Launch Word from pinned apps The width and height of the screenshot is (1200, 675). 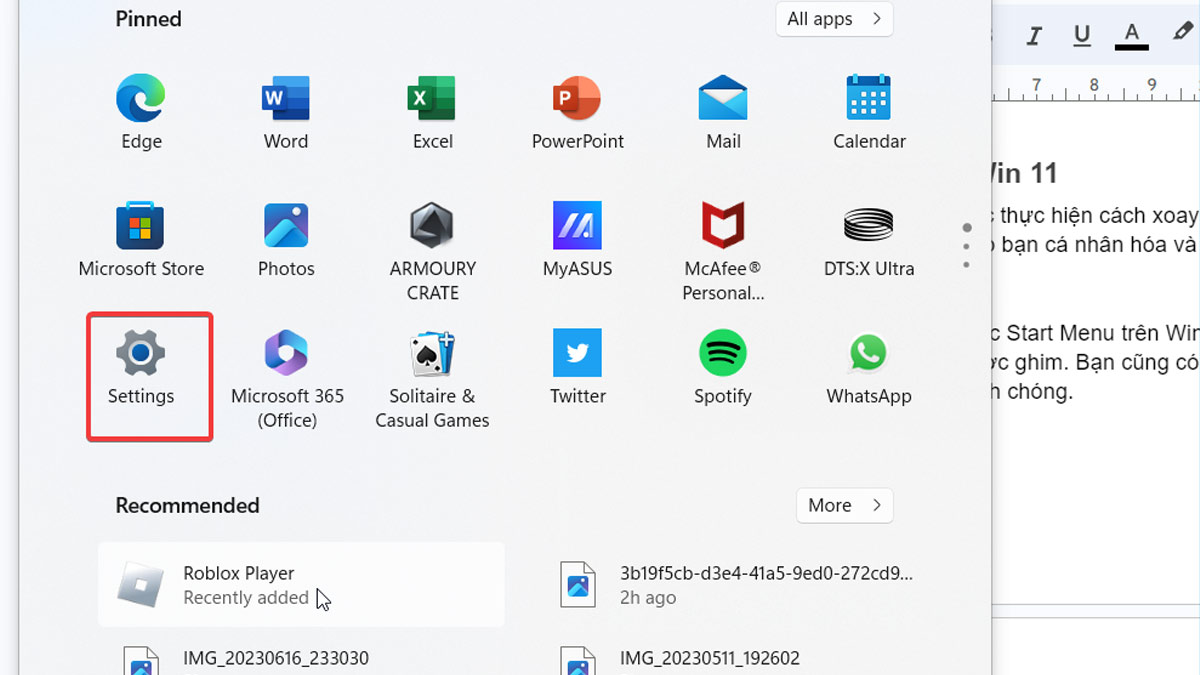[286, 112]
